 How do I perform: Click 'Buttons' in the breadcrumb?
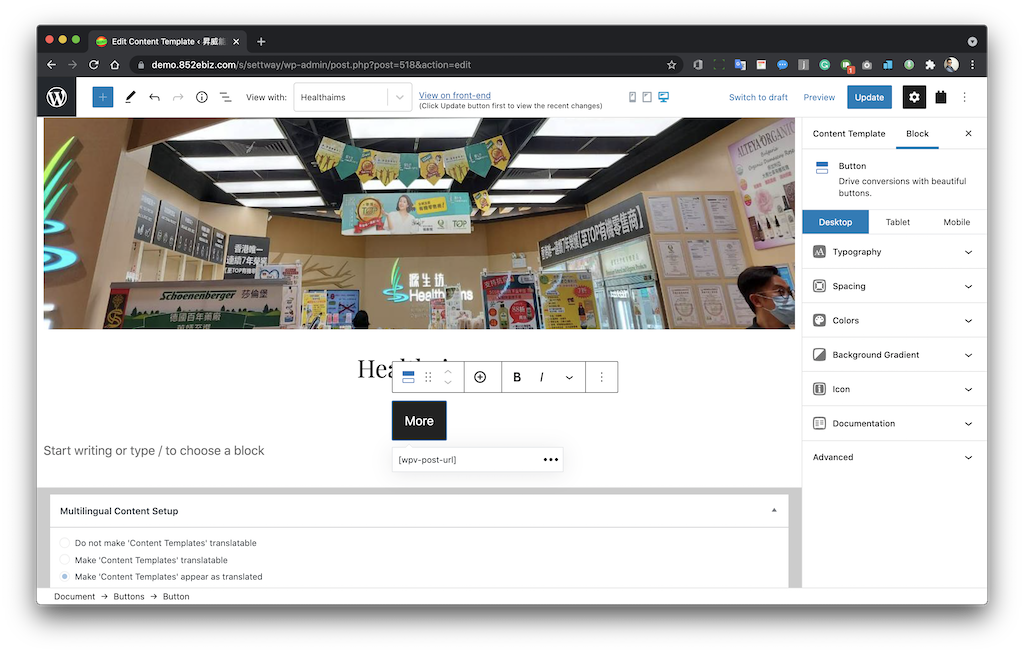tap(129, 596)
